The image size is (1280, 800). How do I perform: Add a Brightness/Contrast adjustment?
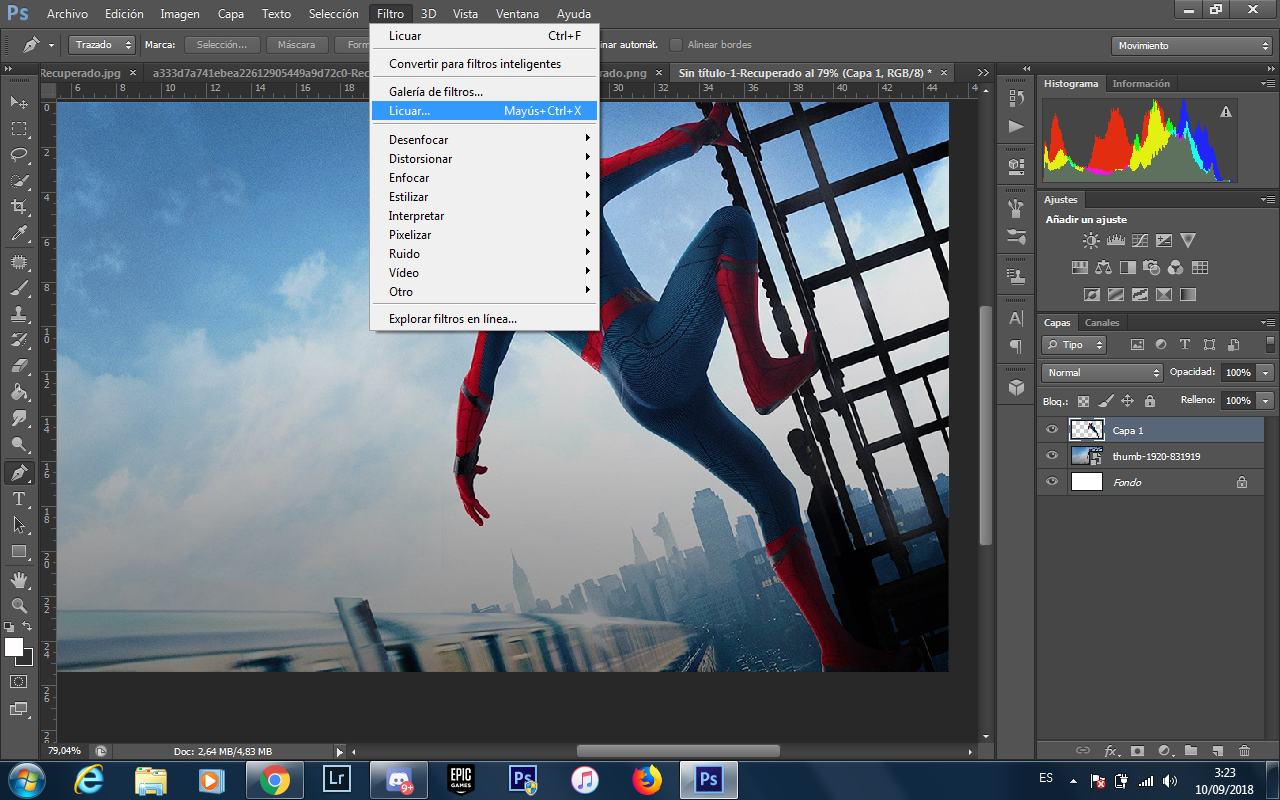click(1091, 240)
